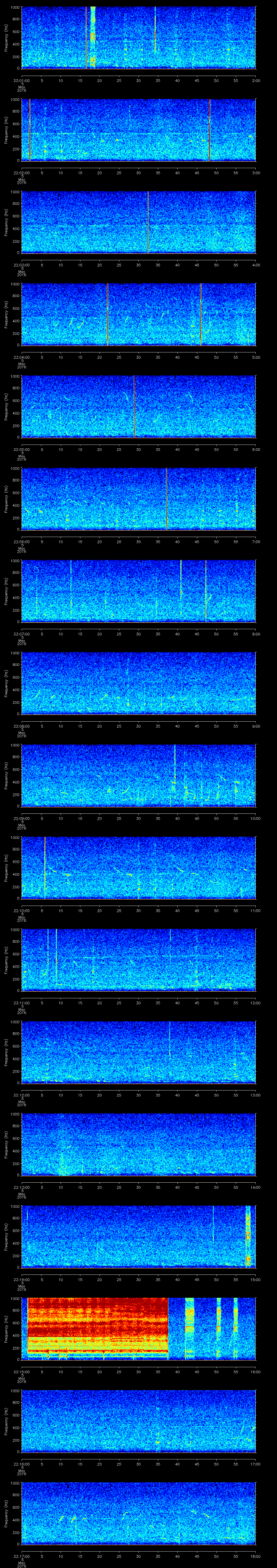Screen dimensions: 277x1568
Task: Select the spectrogram panel starting at 22:01:00
Action: (x=139, y=38)
